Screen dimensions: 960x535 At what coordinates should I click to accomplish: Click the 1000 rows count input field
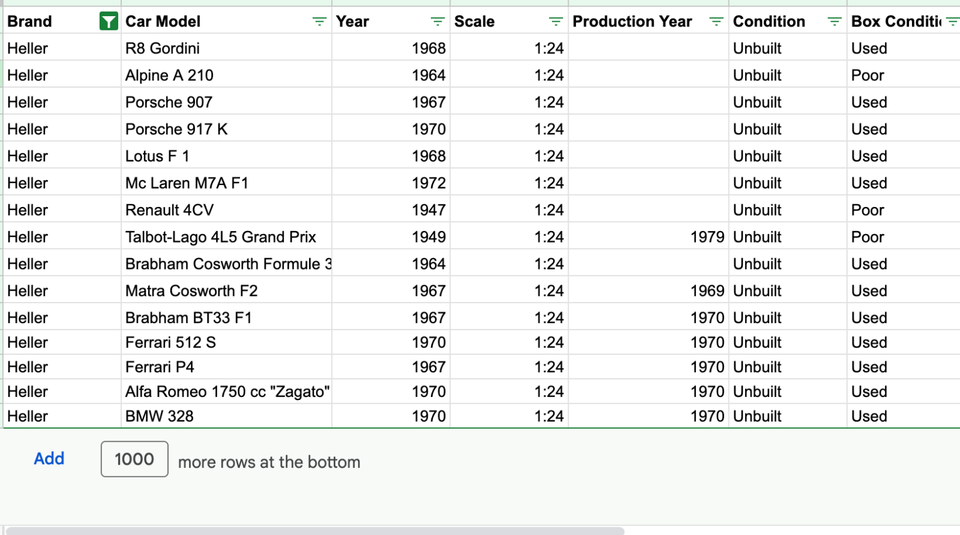(x=134, y=459)
